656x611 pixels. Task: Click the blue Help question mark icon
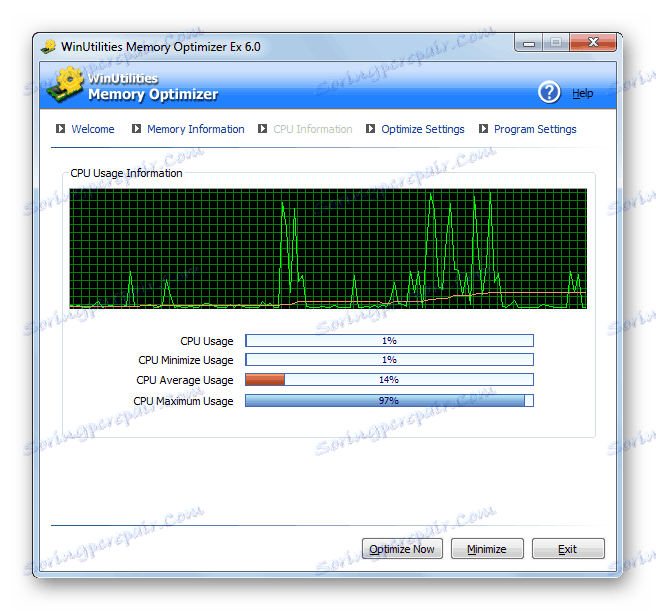549,92
